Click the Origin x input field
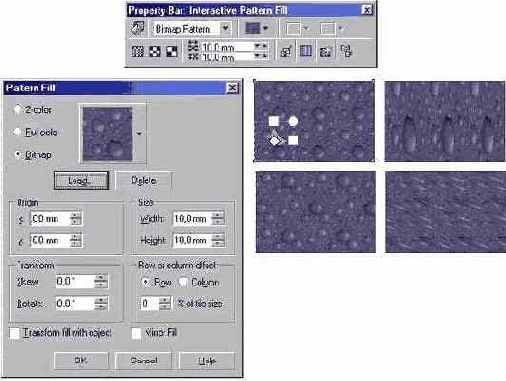The image size is (506, 381). tap(50, 219)
